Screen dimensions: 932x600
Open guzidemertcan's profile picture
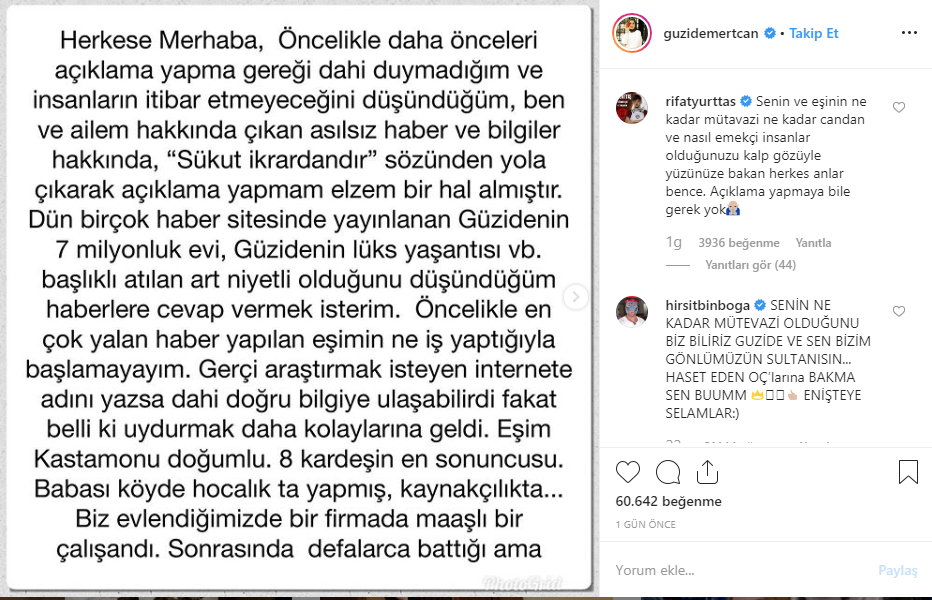(x=633, y=31)
